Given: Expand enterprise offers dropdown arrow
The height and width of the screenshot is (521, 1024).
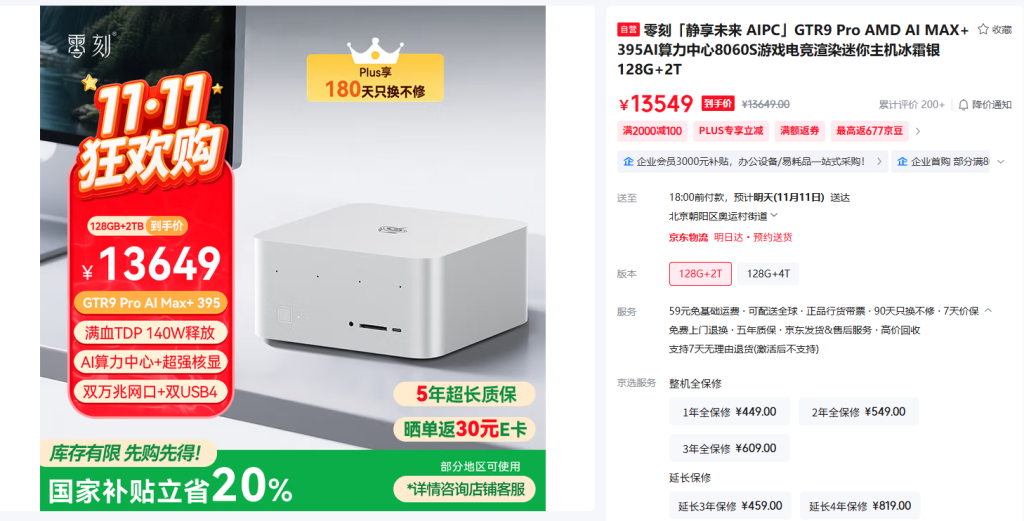Looking at the screenshot, I should tap(1001, 161).
